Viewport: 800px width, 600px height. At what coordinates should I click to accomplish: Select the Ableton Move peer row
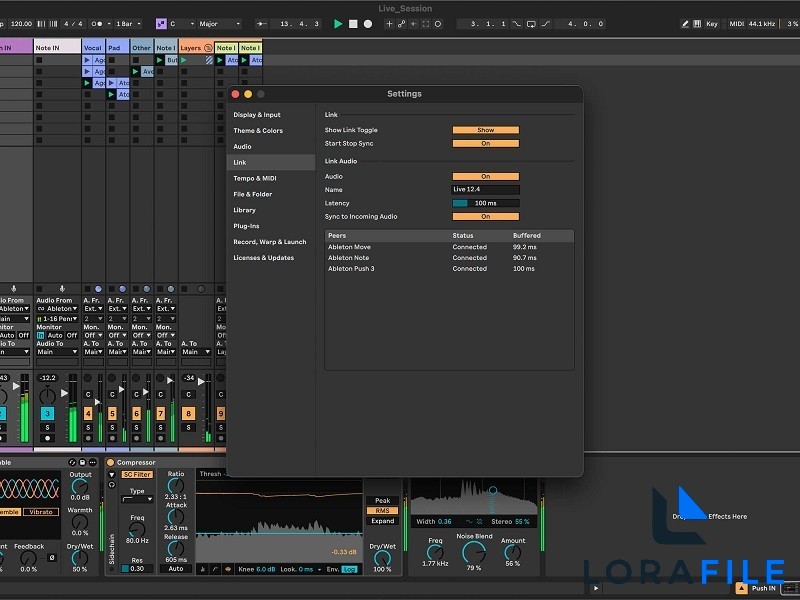[x=449, y=247]
